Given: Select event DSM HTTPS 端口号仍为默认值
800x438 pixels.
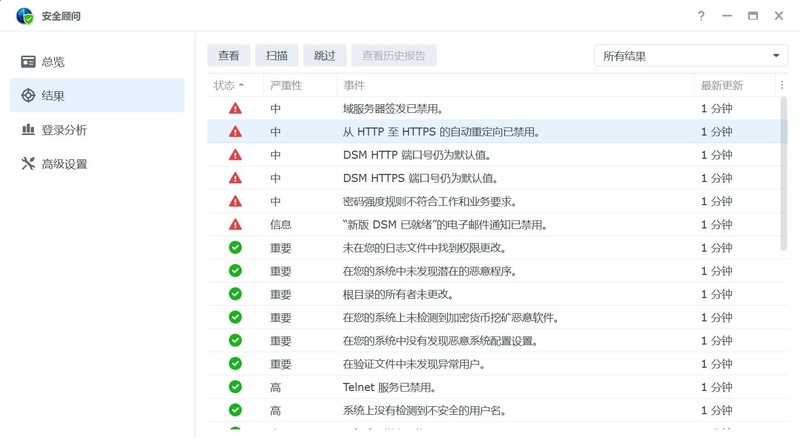Looking at the screenshot, I should pos(420,178).
